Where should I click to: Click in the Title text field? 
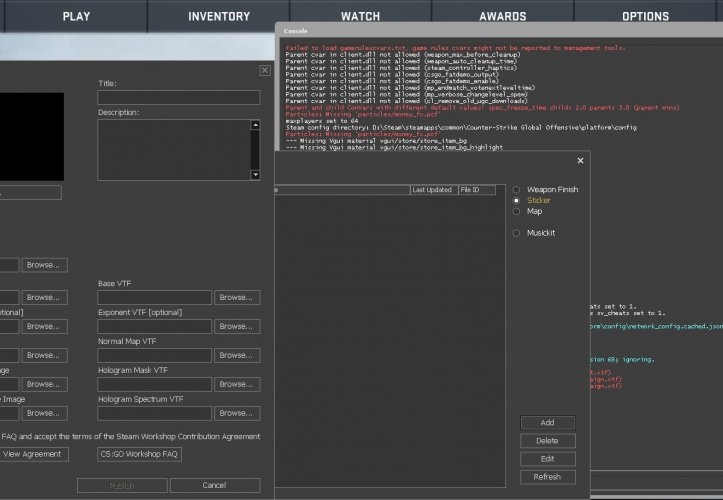click(178, 98)
